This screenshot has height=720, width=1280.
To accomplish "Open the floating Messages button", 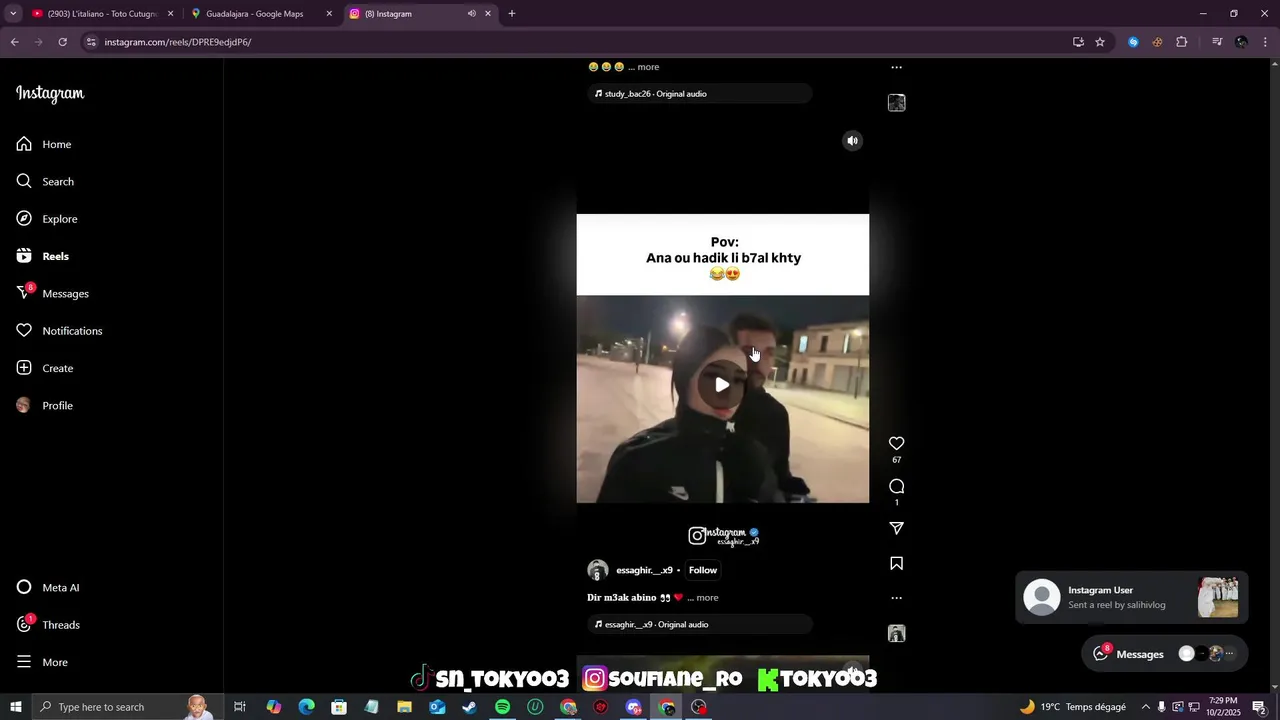I will (1165, 654).
